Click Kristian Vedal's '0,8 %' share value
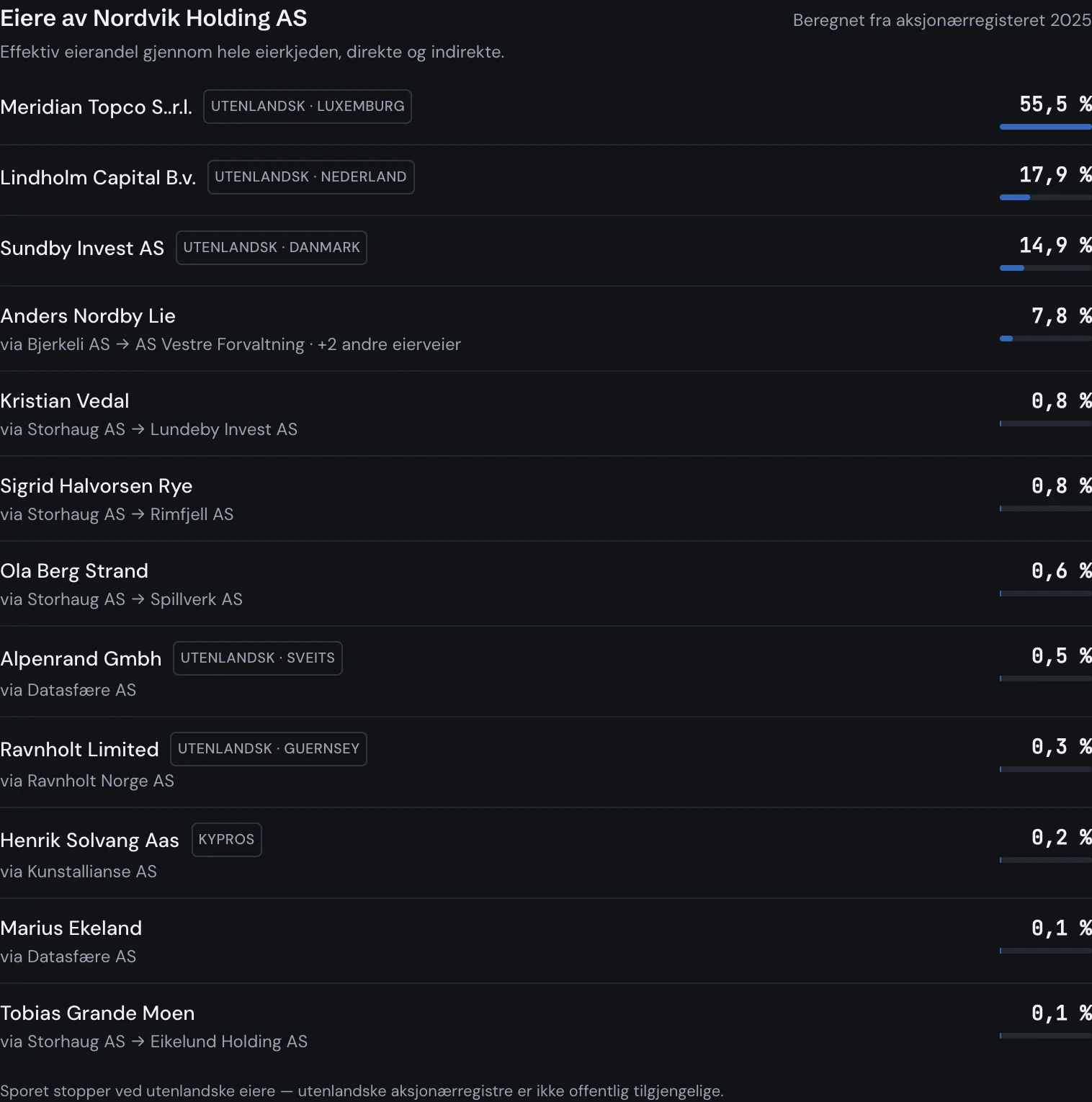Image resolution: width=1092 pixels, height=1102 pixels. tap(1062, 401)
